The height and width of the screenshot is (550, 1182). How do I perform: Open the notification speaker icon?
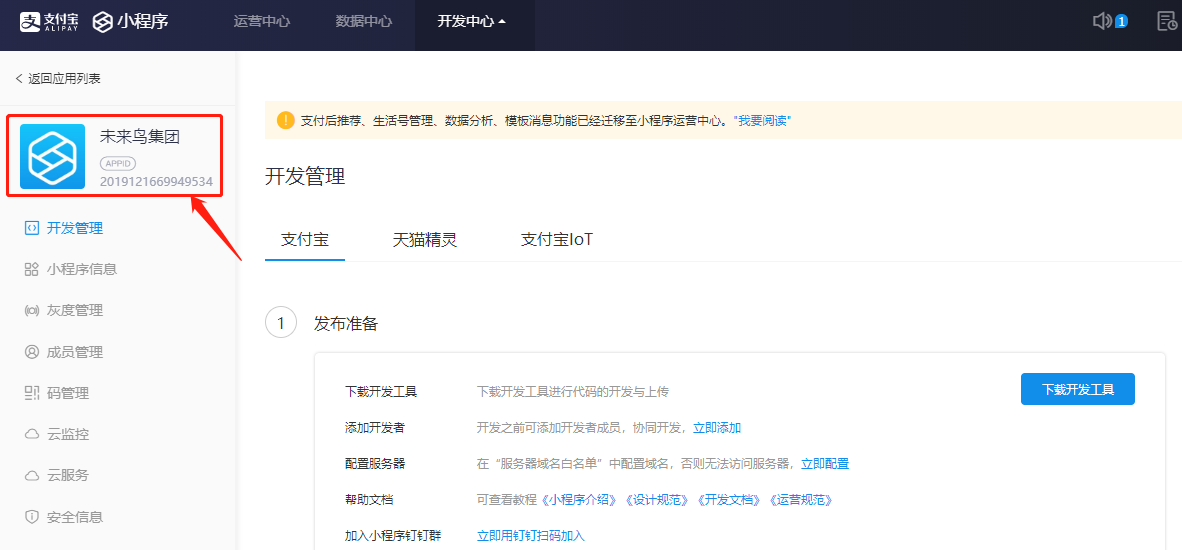pos(1102,21)
